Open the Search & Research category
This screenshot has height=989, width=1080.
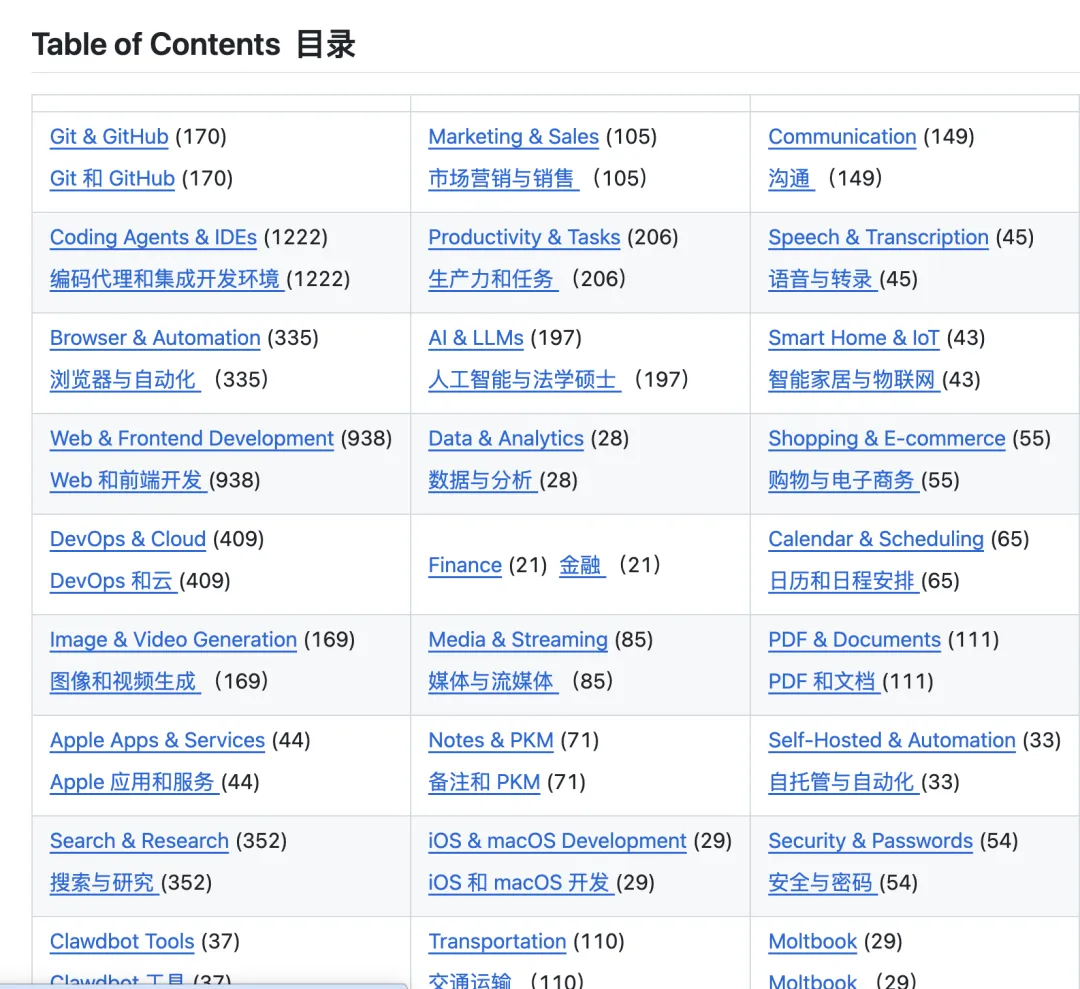139,840
